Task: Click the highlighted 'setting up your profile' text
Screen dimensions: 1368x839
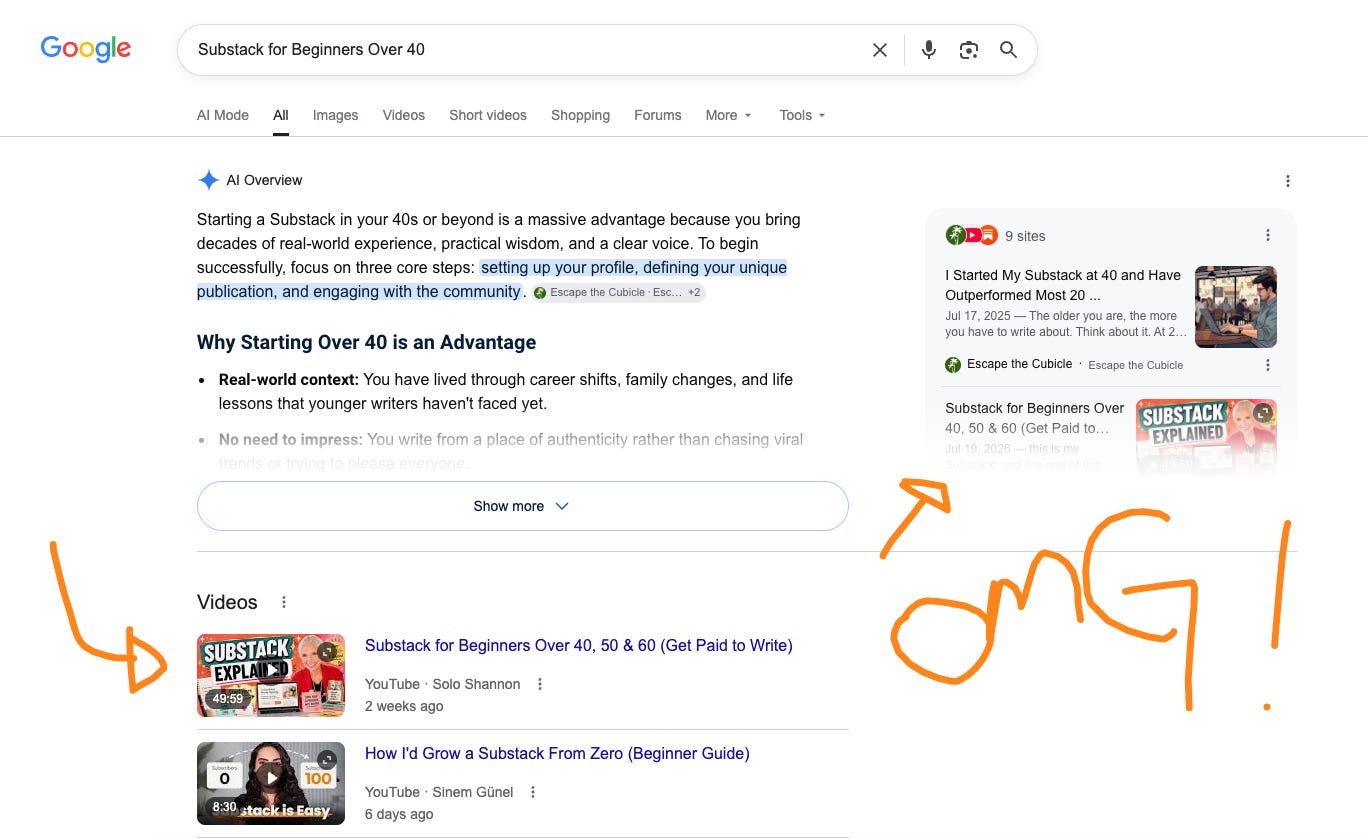Action: pyautogui.click(x=492, y=280)
